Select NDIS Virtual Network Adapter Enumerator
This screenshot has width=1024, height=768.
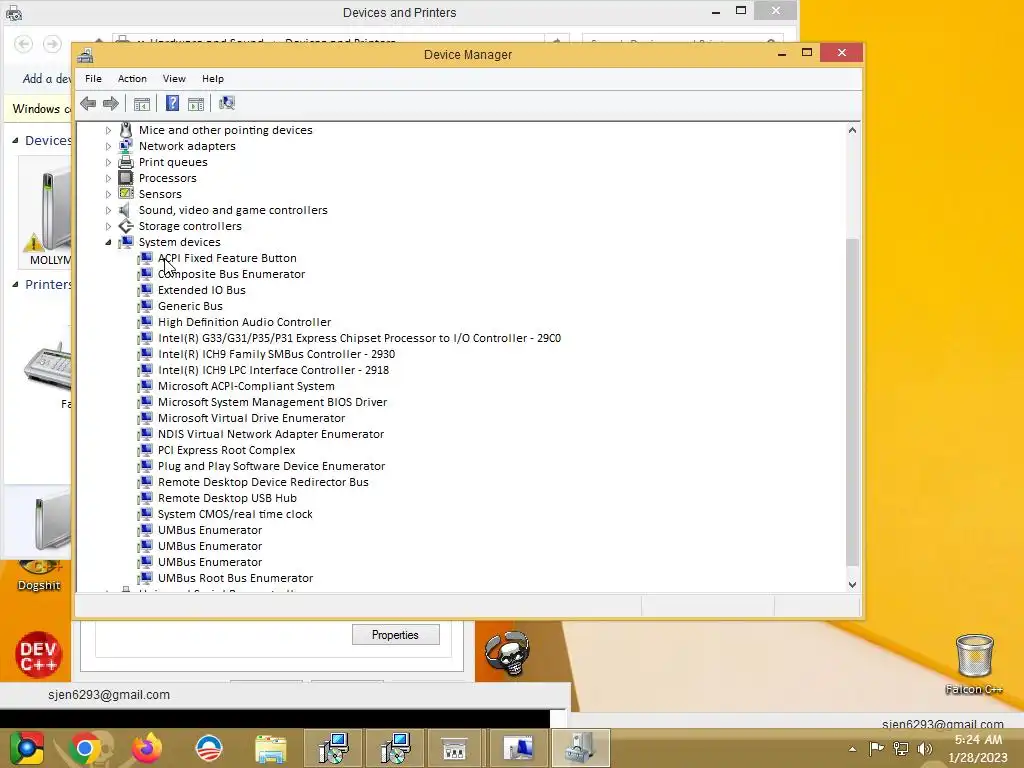[270, 434]
